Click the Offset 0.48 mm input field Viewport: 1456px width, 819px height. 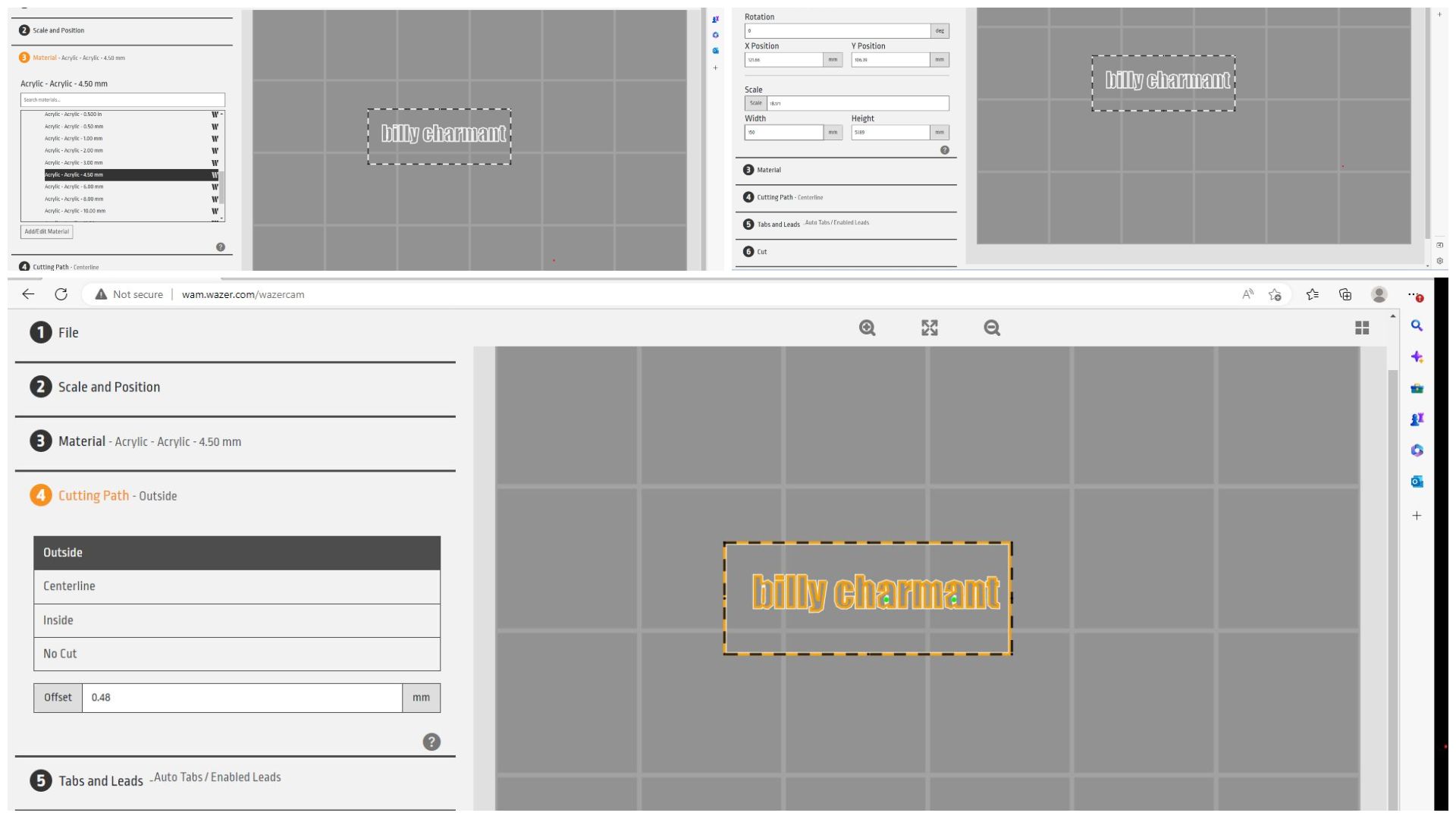pyautogui.click(x=242, y=698)
